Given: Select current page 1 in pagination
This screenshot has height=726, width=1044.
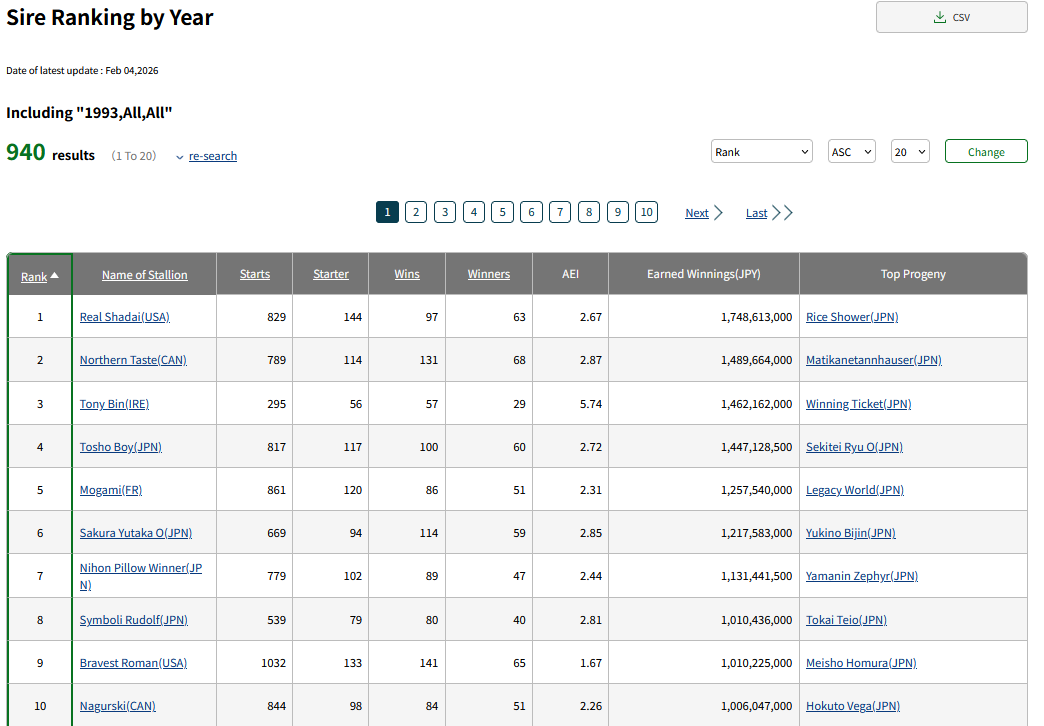Looking at the screenshot, I should click(388, 212).
